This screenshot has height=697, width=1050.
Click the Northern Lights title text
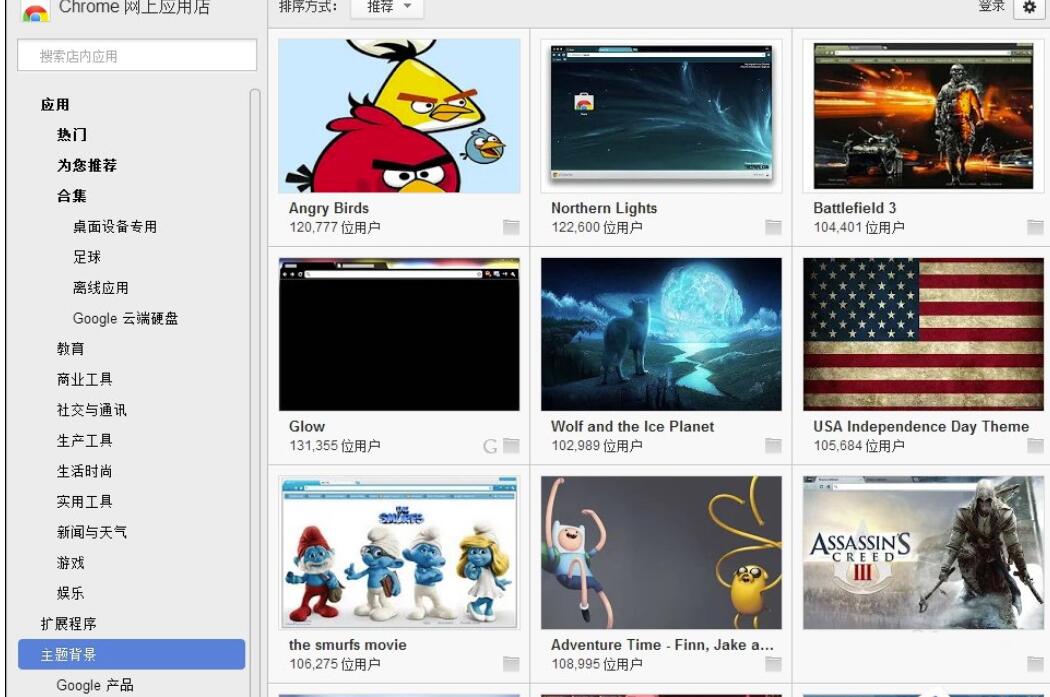[604, 208]
